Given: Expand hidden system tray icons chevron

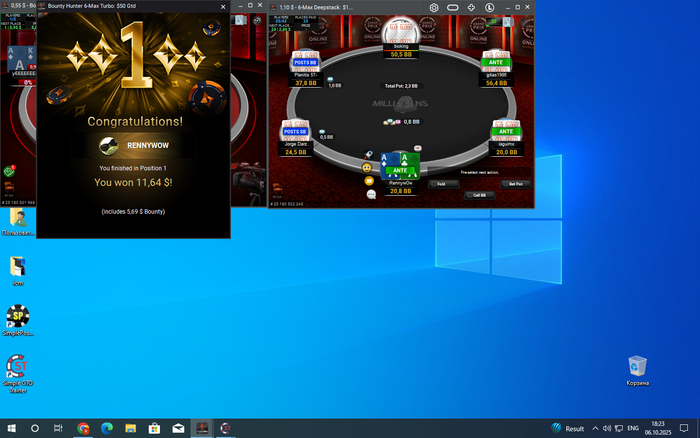Looking at the screenshot, I should click(x=595, y=428).
